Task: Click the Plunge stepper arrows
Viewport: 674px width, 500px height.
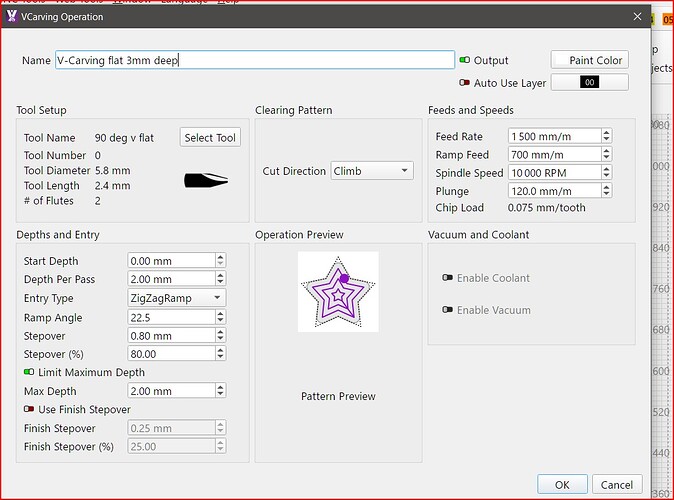Action: [x=606, y=190]
